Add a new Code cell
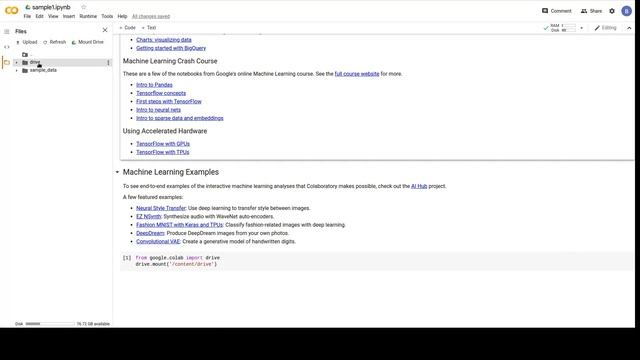This screenshot has height=360, width=640. click(127, 28)
